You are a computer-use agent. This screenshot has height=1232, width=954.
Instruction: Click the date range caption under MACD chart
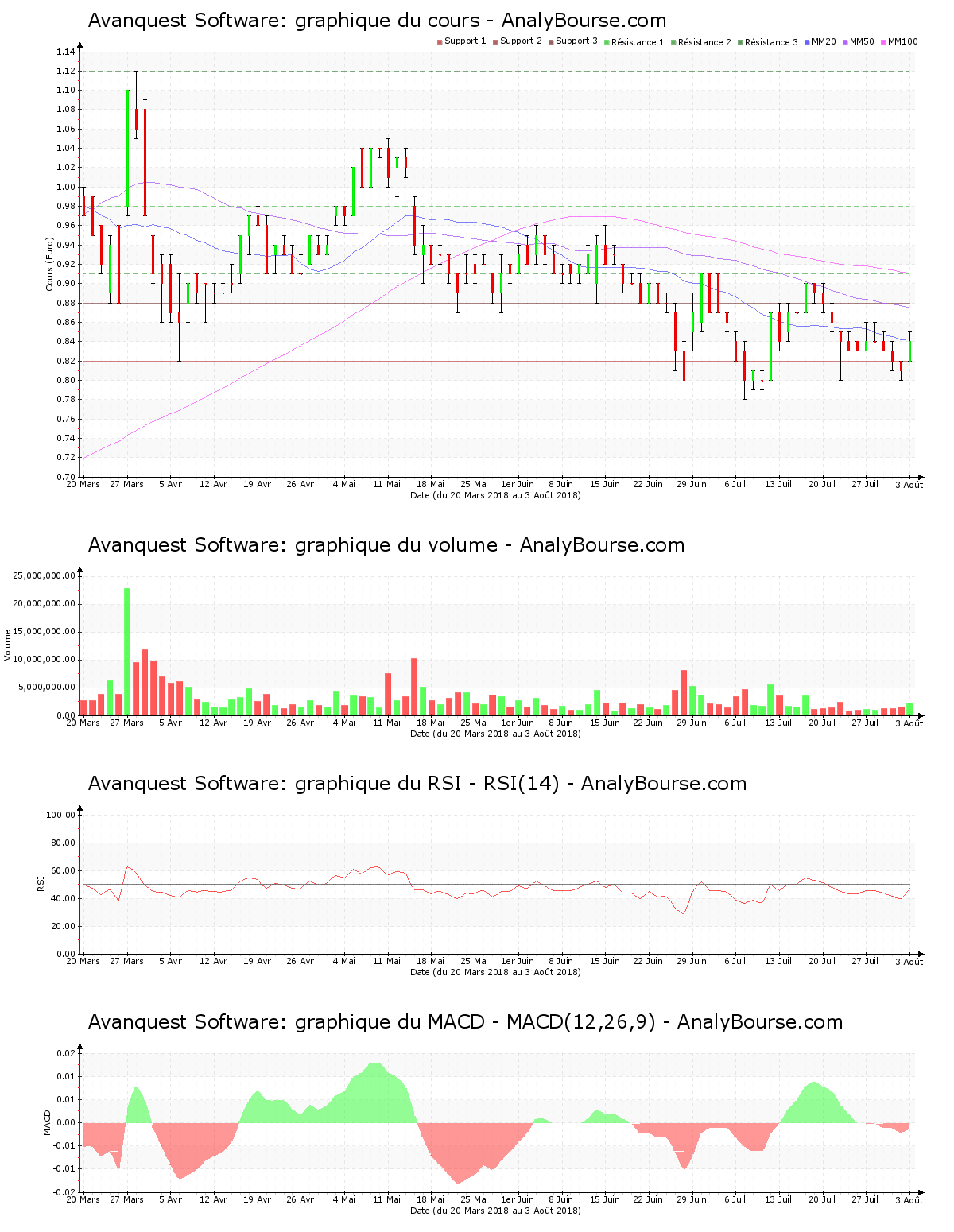[495, 1211]
